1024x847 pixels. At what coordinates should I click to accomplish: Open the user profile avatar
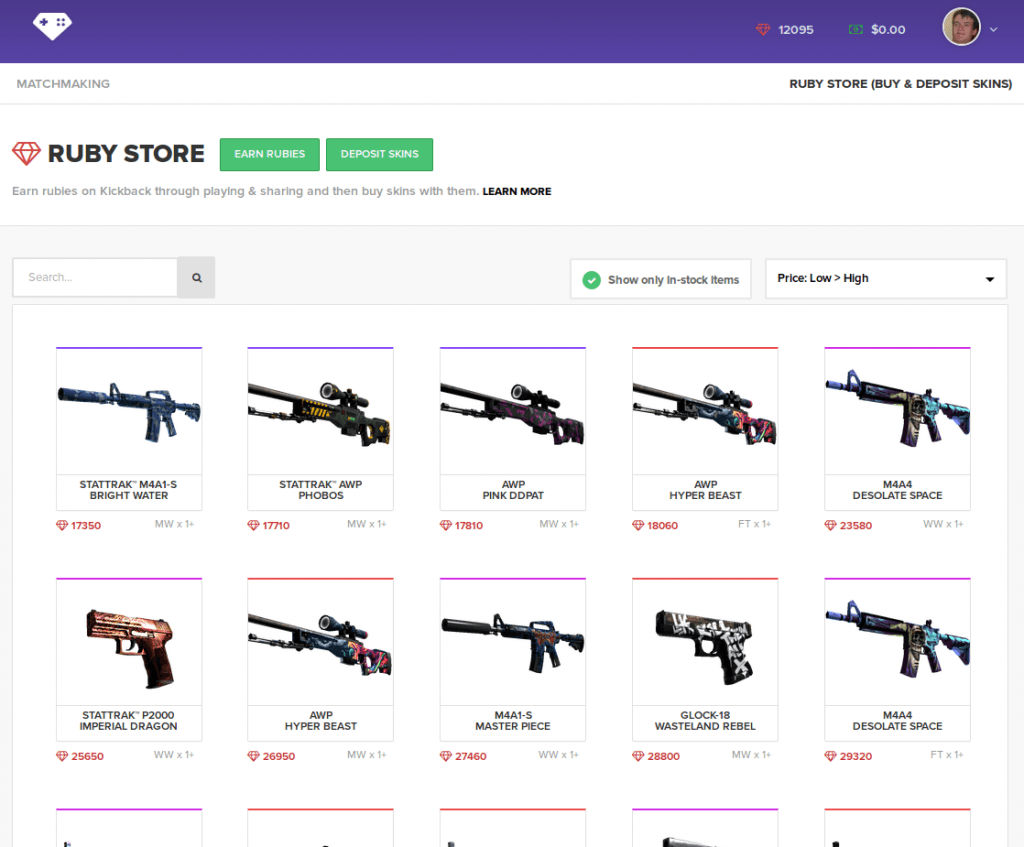point(961,27)
